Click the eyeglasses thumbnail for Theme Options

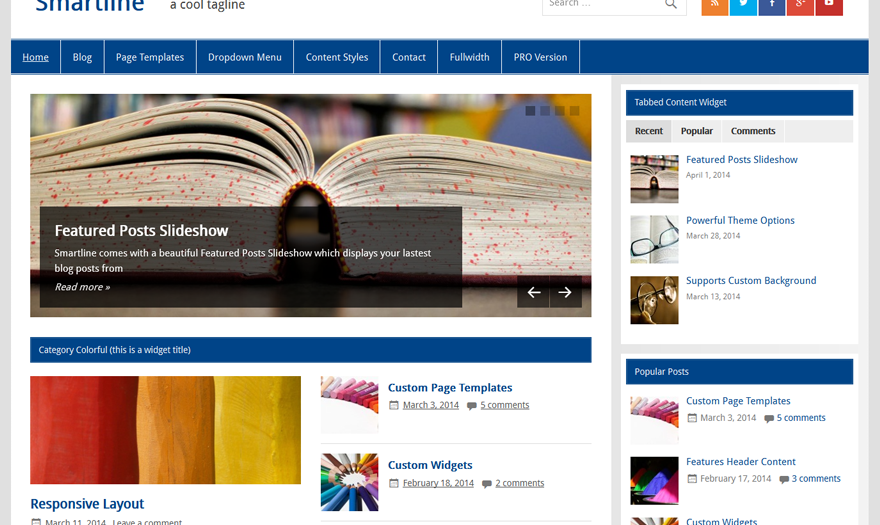[654, 239]
